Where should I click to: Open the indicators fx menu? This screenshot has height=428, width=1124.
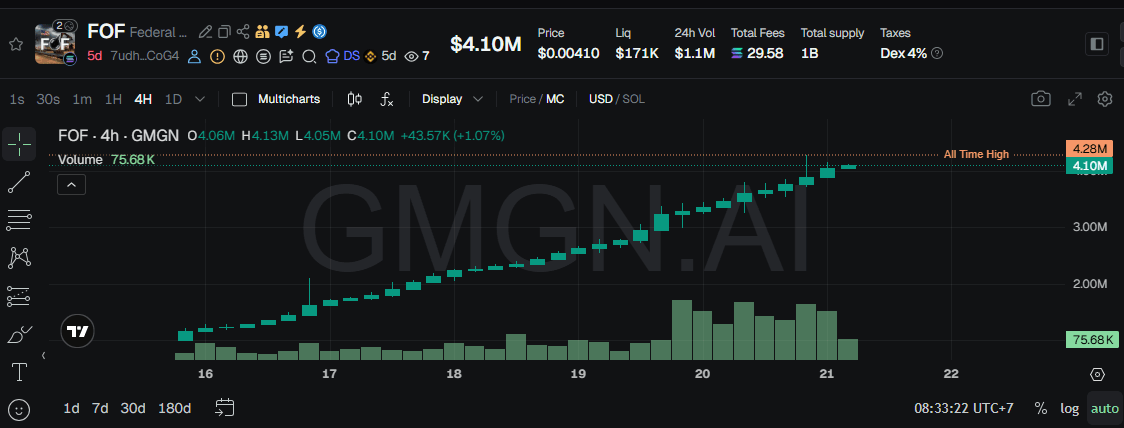[x=387, y=99]
